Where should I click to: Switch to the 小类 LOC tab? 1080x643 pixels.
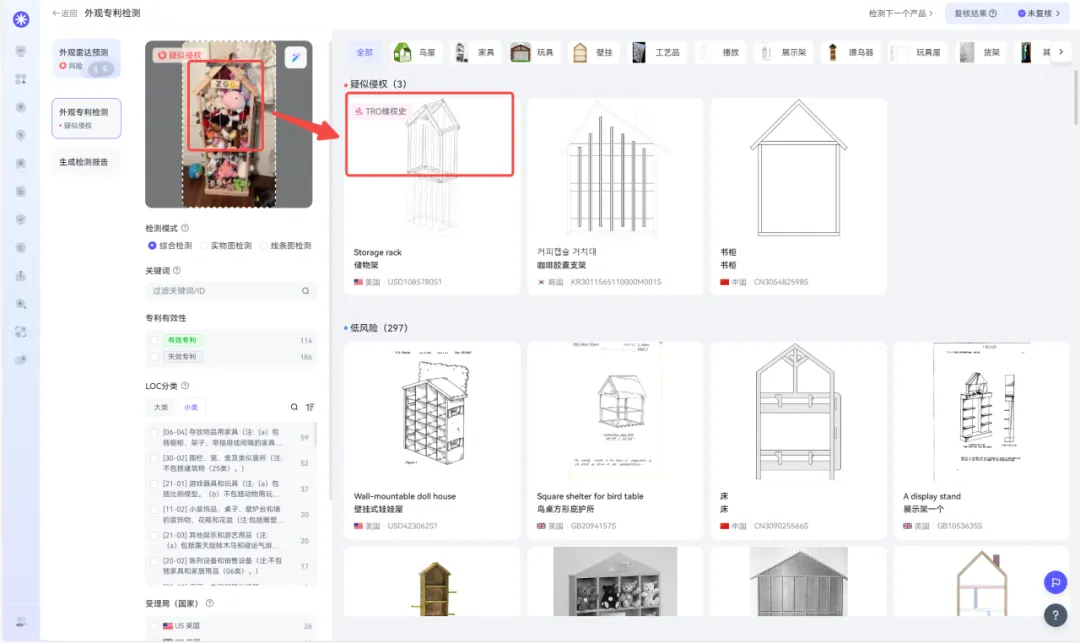click(x=191, y=407)
